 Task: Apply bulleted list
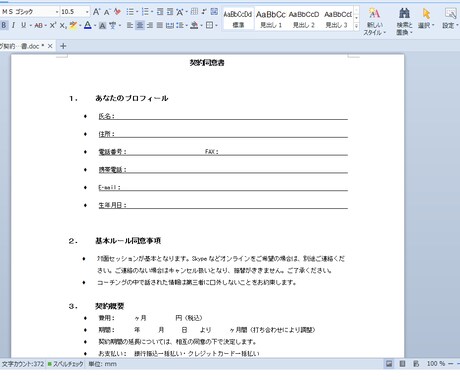[129, 12]
